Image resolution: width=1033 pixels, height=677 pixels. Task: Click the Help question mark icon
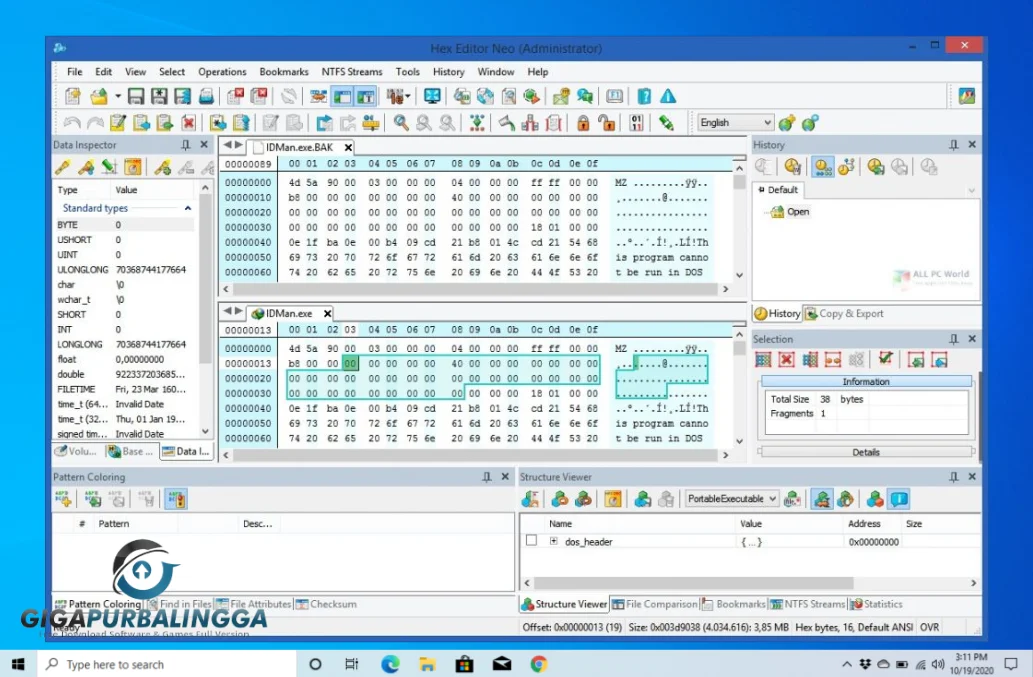click(x=646, y=96)
